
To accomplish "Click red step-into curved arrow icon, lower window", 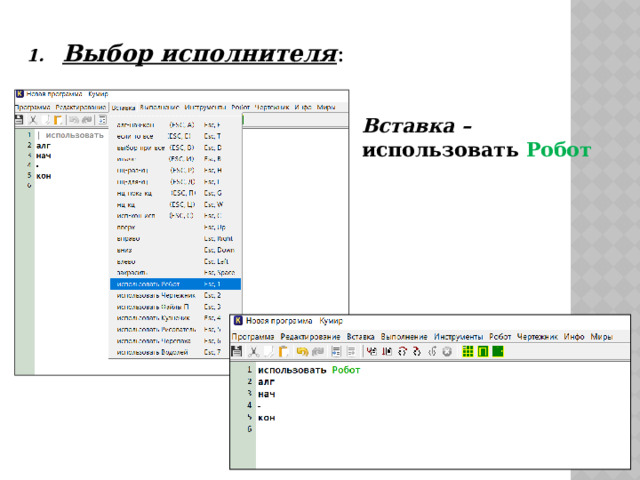I will 402,351.
